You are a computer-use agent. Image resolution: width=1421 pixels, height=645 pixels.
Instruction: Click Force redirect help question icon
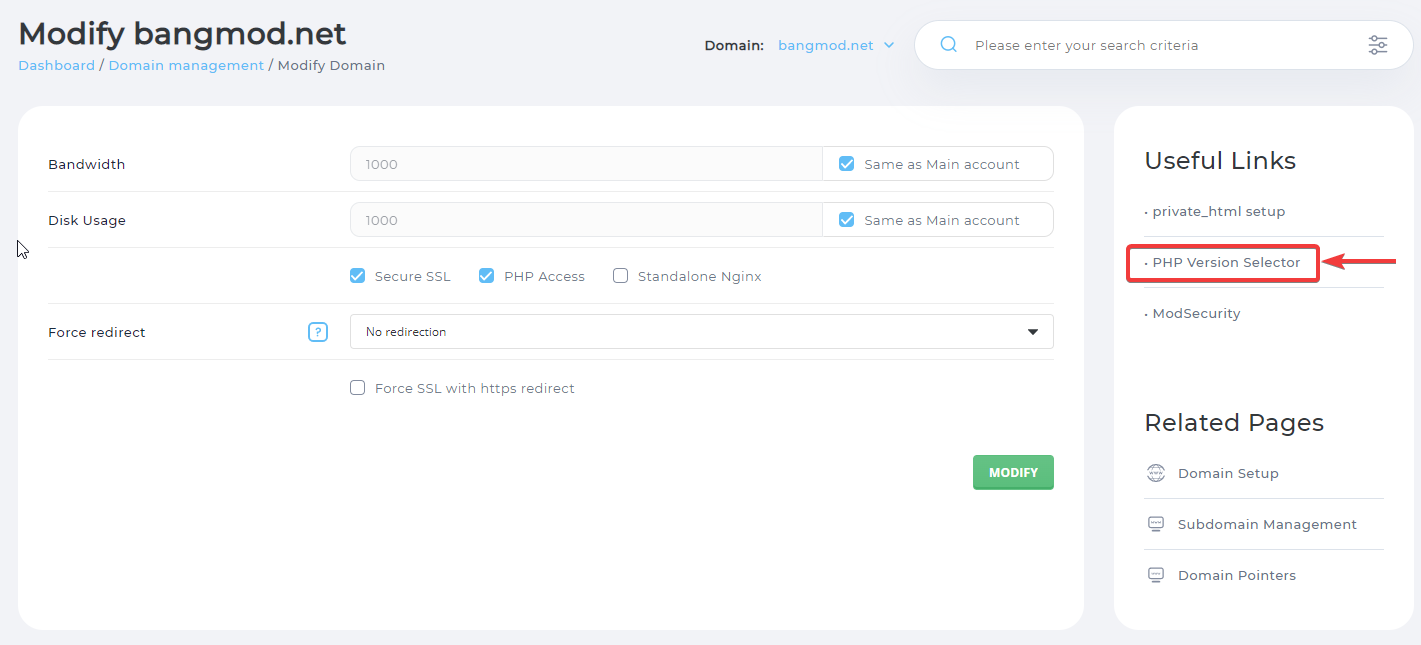pyautogui.click(x=318, y=332)
